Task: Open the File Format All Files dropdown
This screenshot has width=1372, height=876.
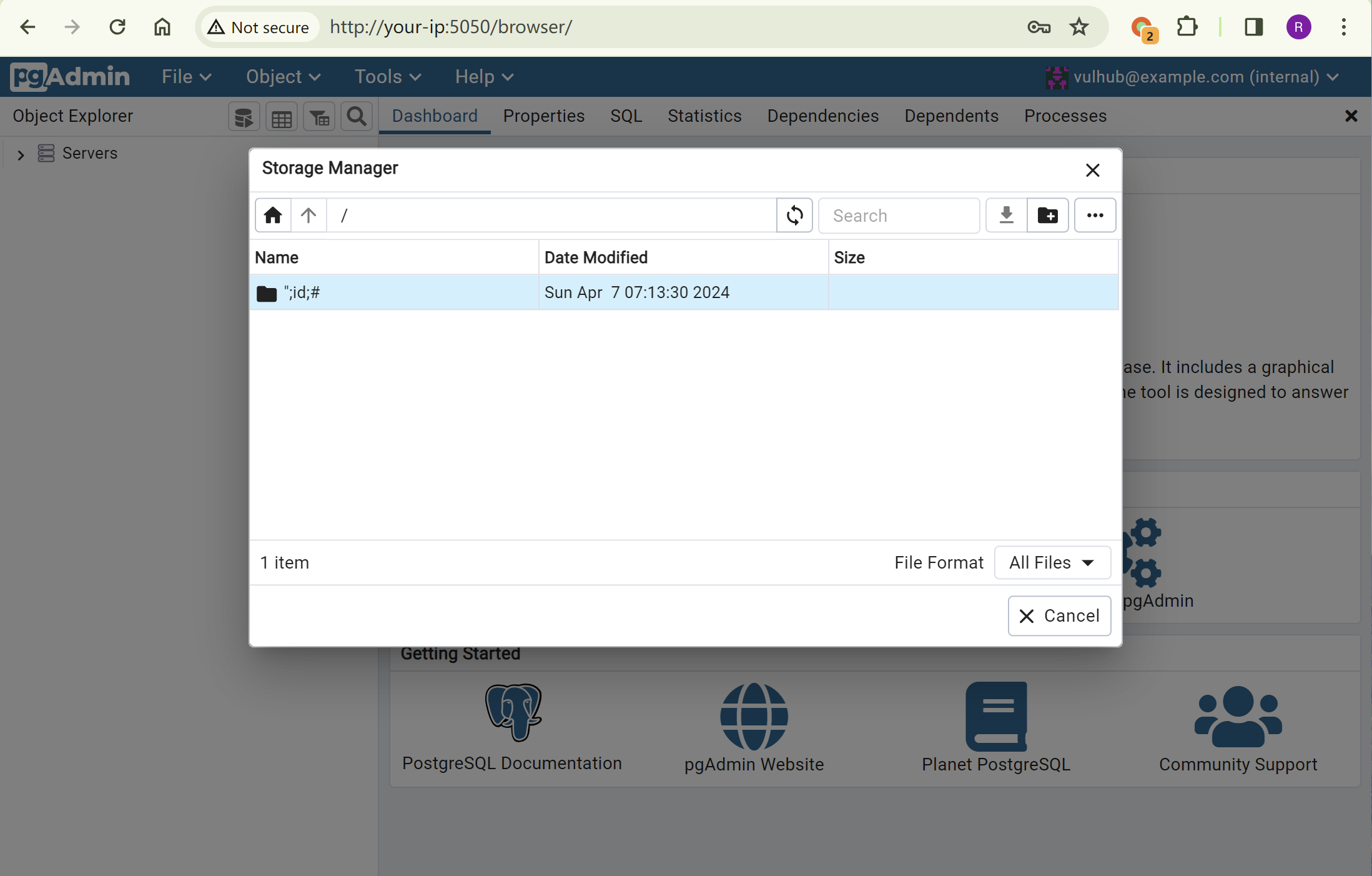Action: coord(1052,562)
